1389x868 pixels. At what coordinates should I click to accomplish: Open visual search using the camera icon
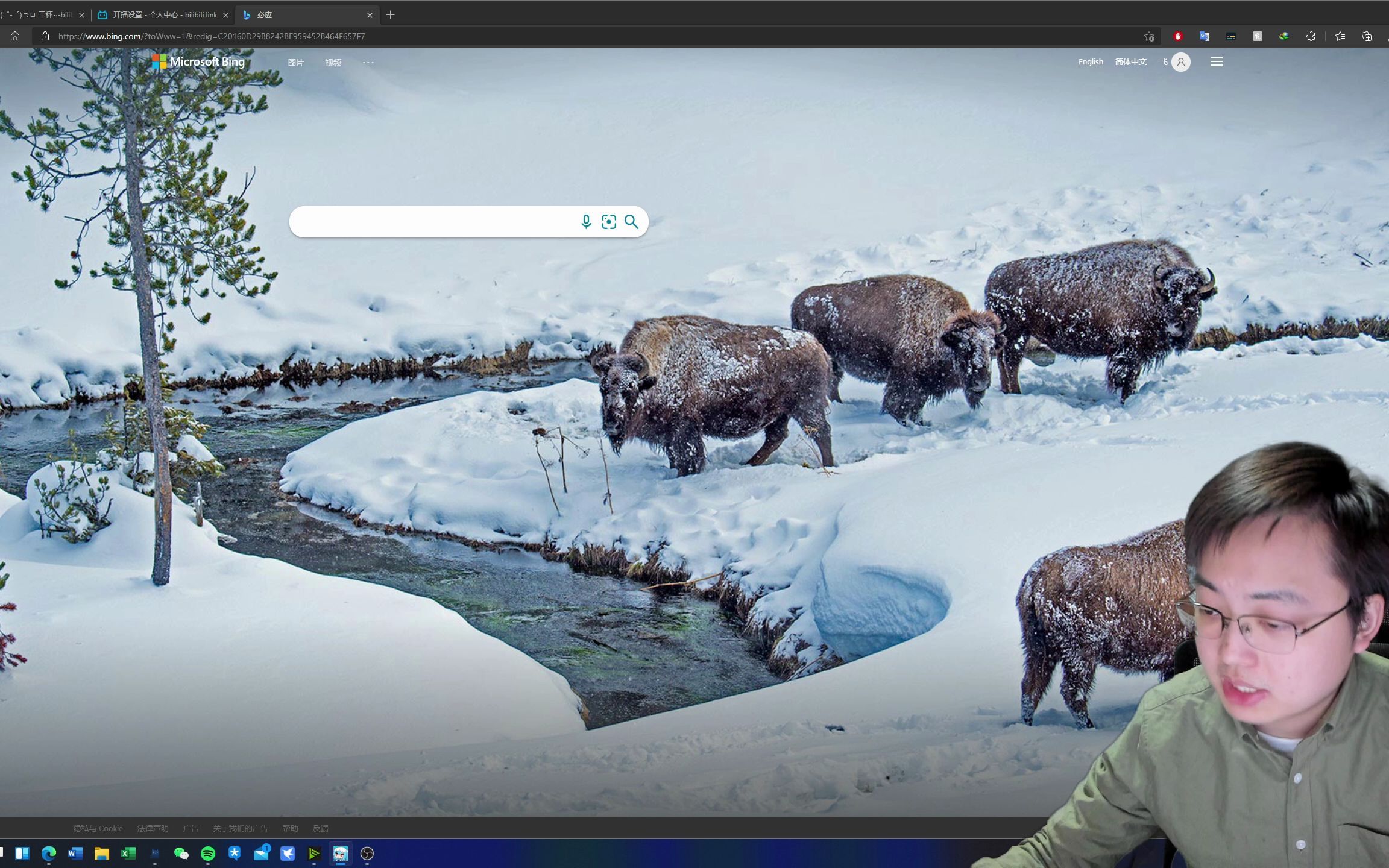click(609, 222)
